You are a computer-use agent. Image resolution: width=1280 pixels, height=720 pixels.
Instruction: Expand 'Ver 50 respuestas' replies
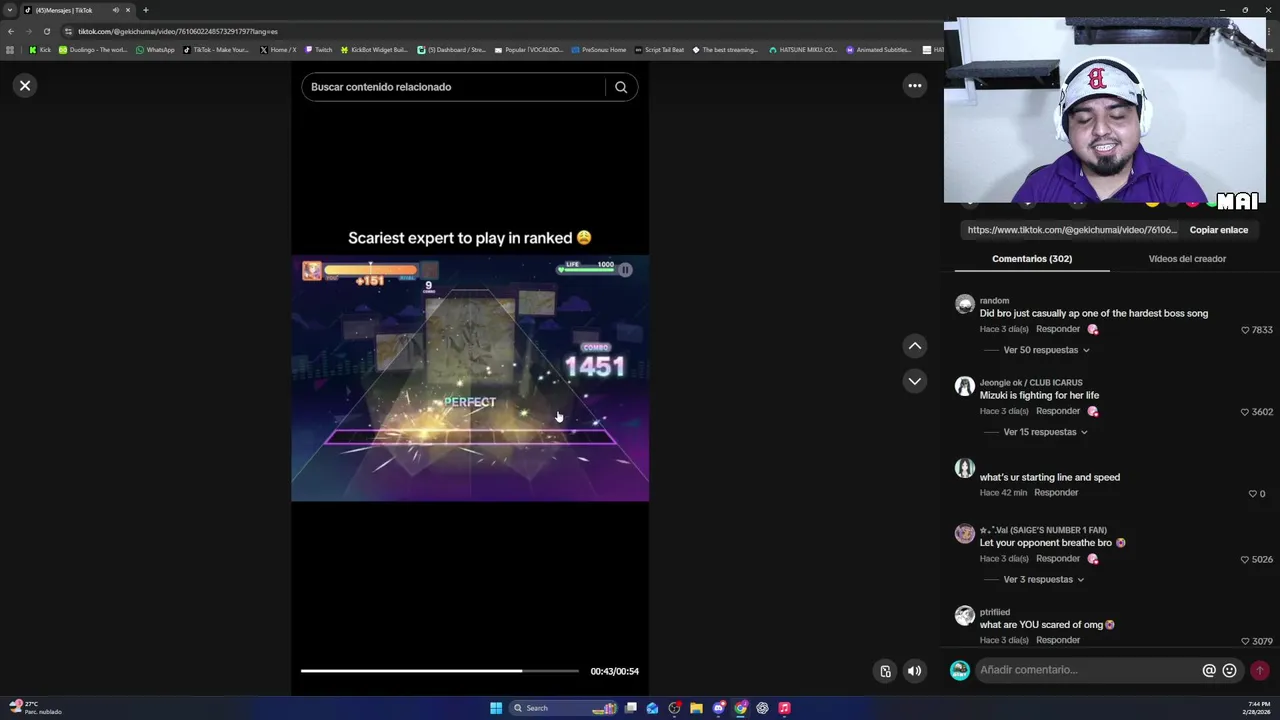pos(1046,350)
